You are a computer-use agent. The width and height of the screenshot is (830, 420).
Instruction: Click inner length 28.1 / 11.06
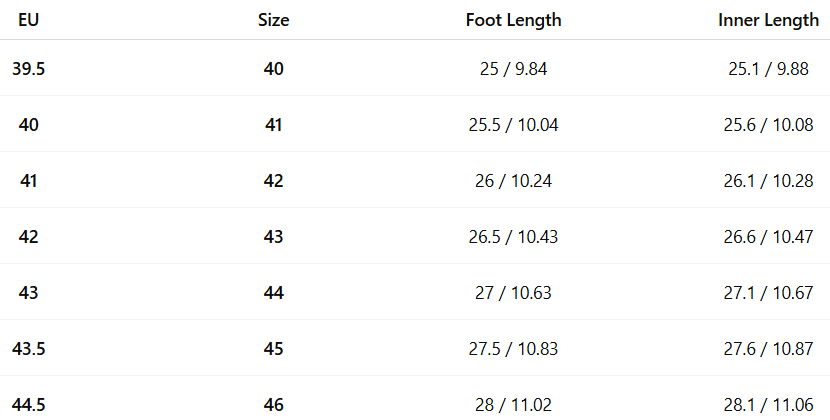(x=768, y=405)
